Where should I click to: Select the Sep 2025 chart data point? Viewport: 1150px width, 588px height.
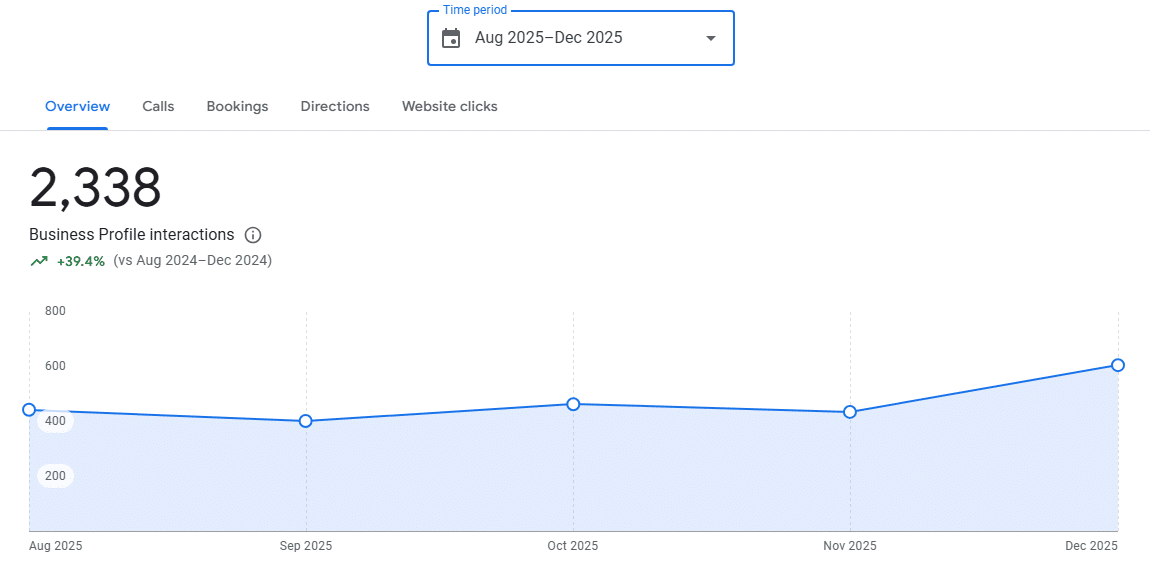306,421
